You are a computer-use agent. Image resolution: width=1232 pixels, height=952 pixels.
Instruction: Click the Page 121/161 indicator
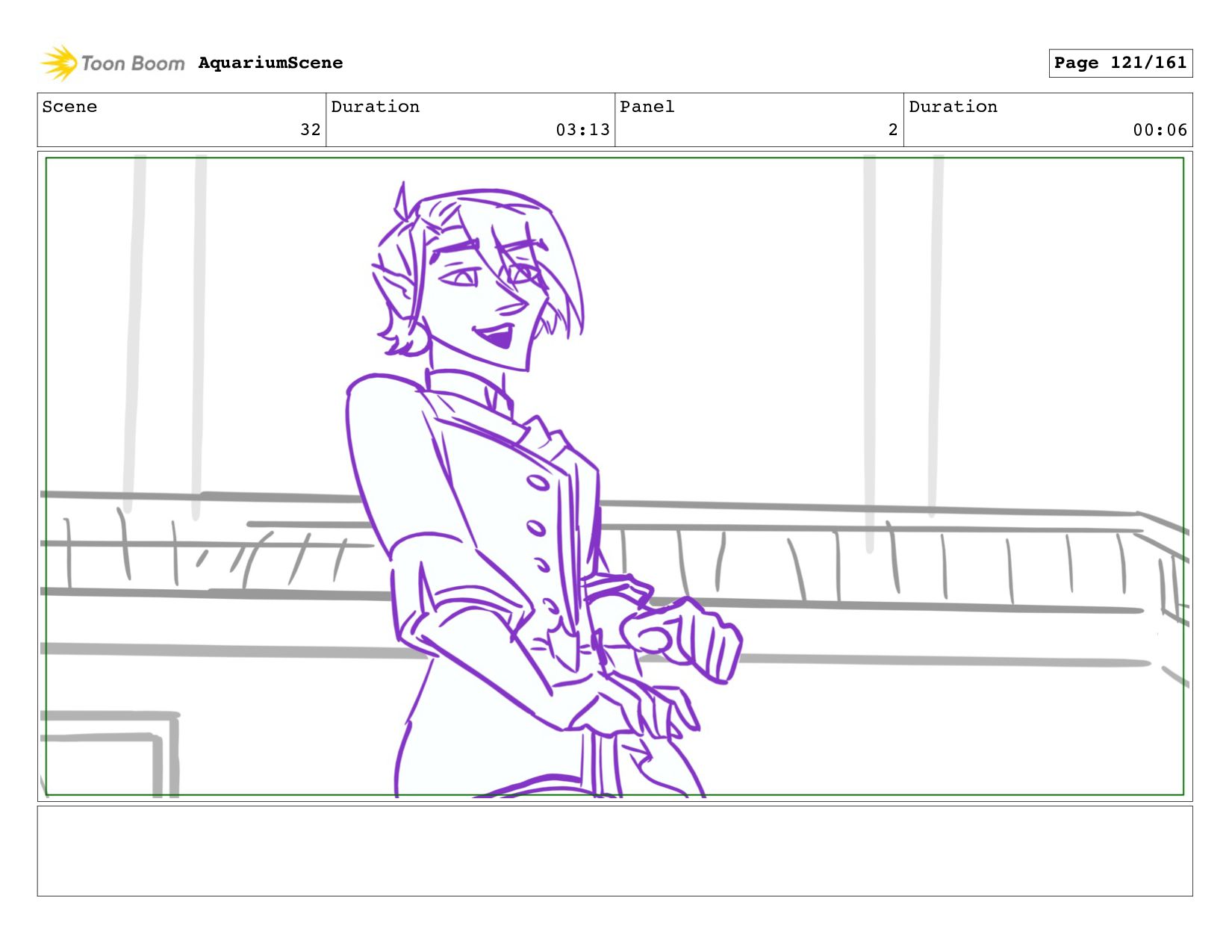point(1120,63)
